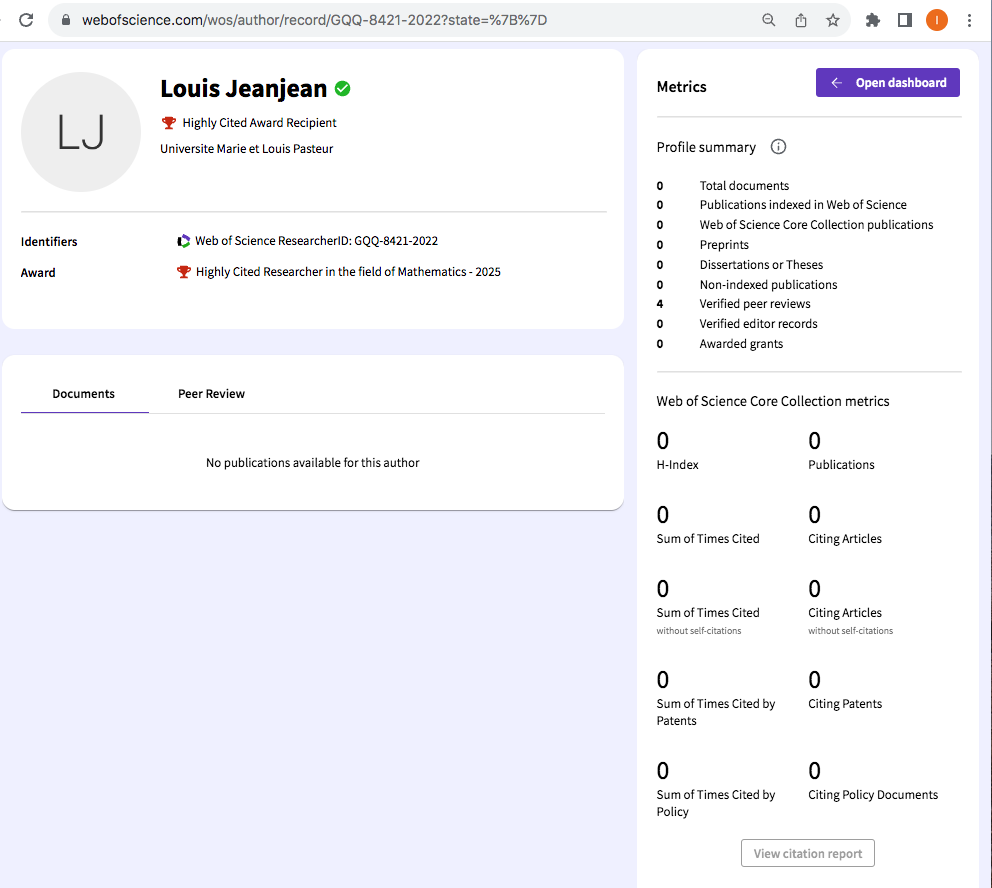Click the Profile summary info icon
Screen dimensions: 992x888
(778, 147)
